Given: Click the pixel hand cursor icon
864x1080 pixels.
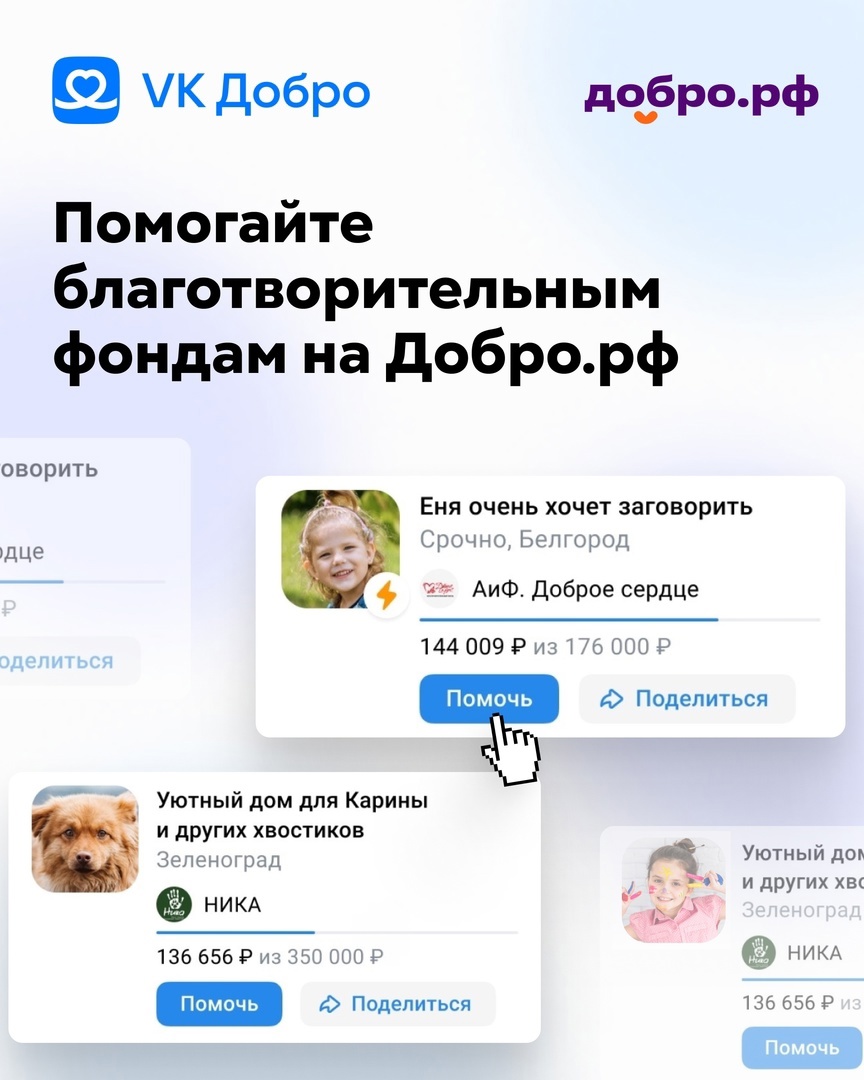Looking at the screenshot, I should click(511, 749).
